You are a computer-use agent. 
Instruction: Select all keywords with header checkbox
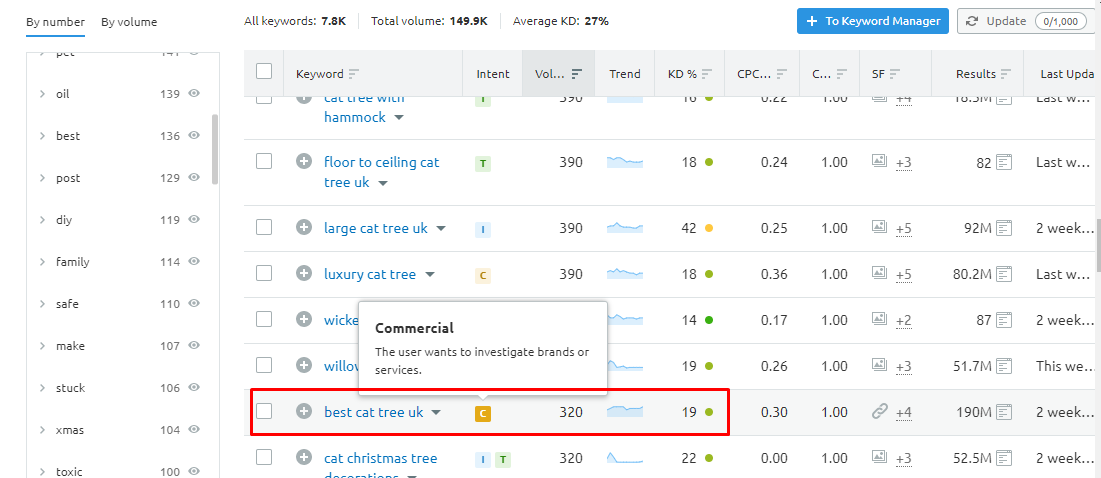[264, 71]
